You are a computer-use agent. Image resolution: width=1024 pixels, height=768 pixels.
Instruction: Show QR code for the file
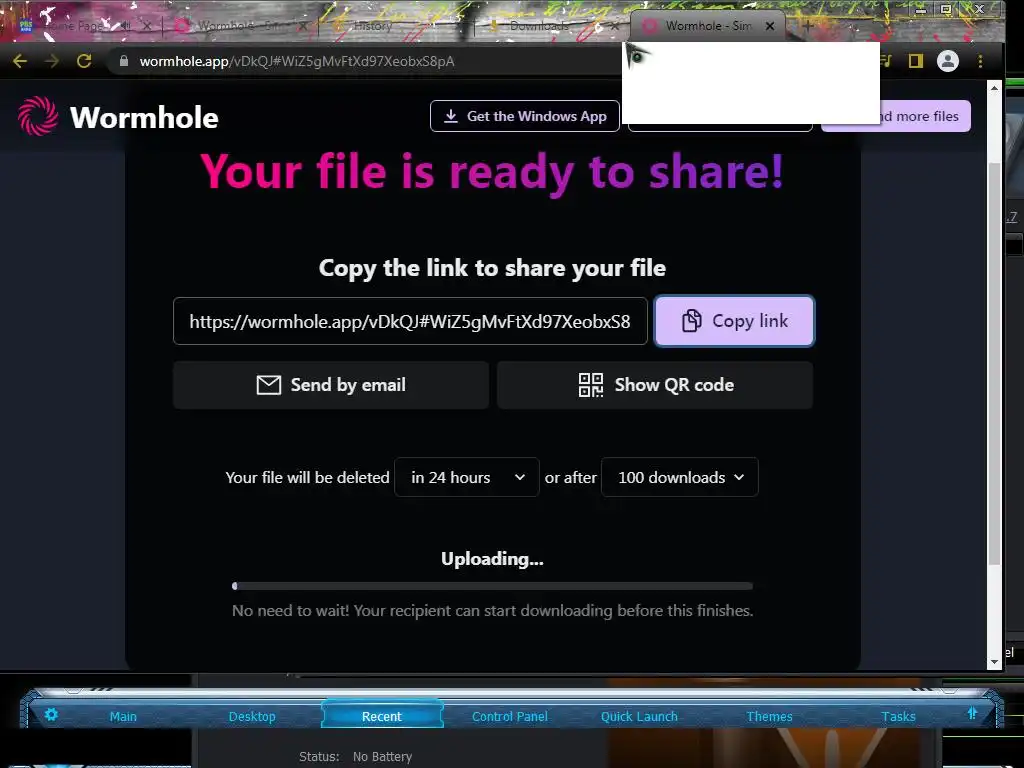coord(655,385)
